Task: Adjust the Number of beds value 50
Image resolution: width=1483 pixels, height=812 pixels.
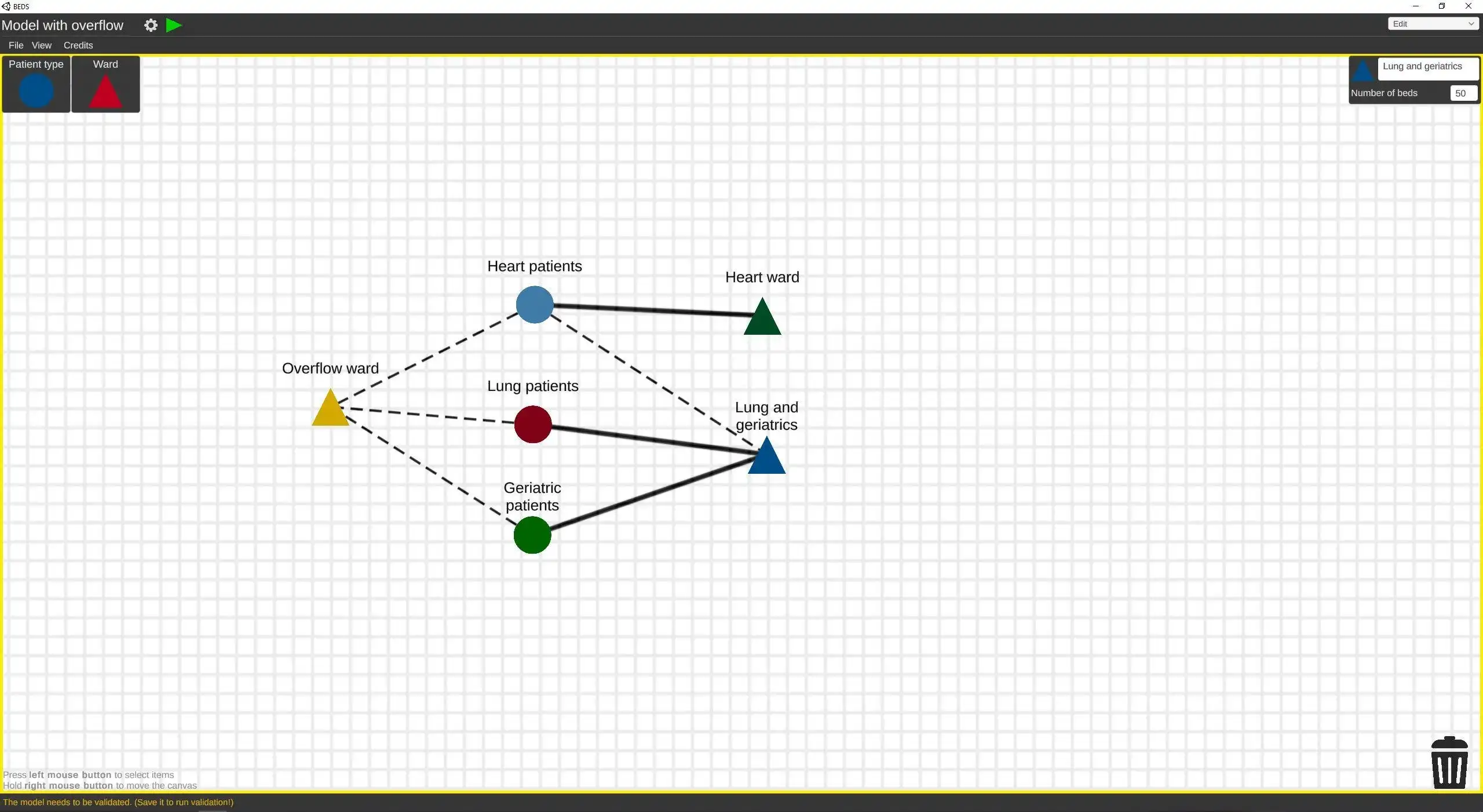Action: 1460,93
